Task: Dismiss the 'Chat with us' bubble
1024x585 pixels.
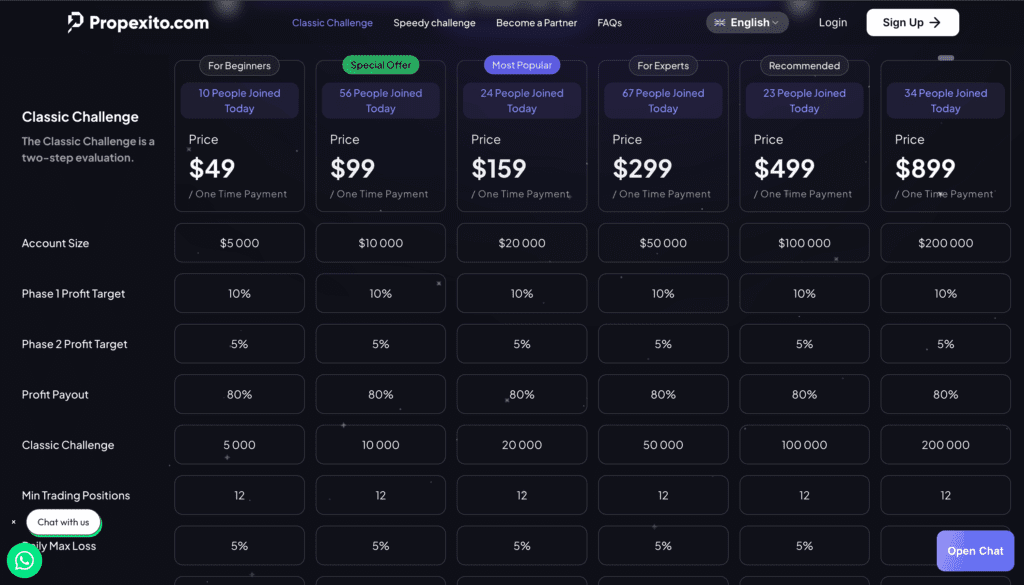Action: coord(14,522)
